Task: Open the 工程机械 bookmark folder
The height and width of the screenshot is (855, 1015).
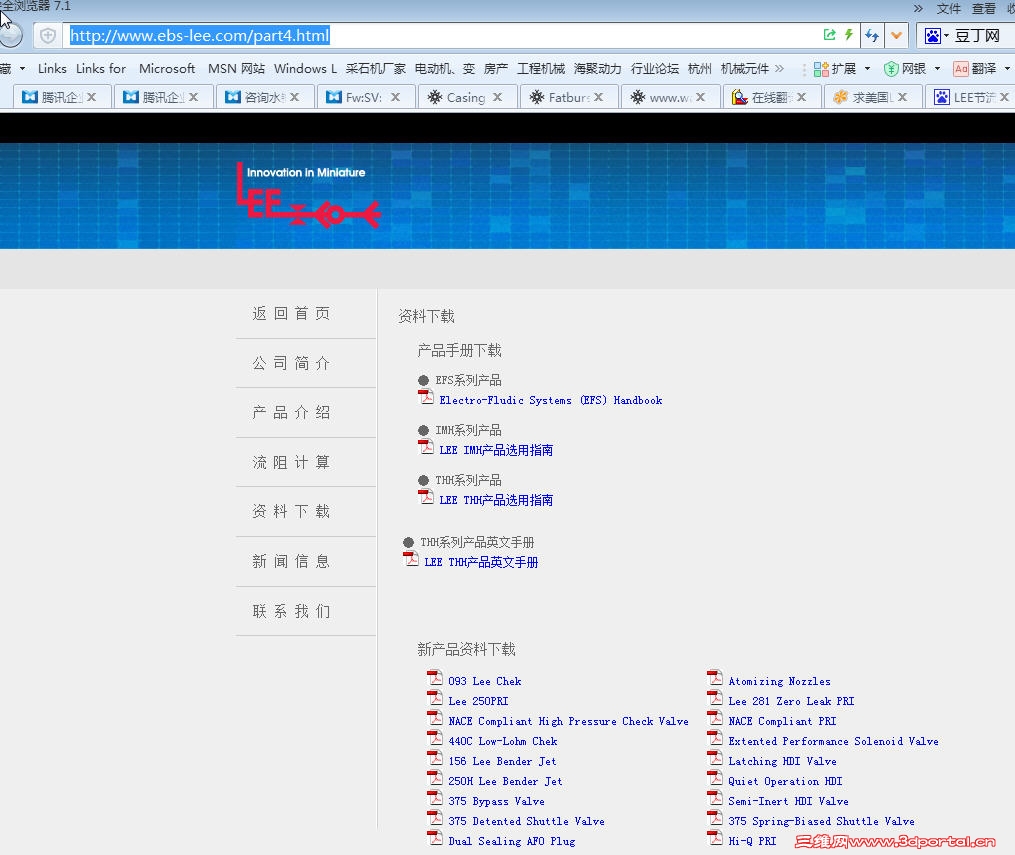Action: 541,69
